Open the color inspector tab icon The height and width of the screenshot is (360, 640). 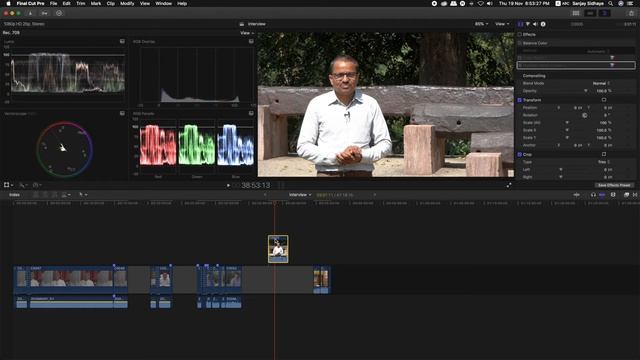[x=528, y=24]
